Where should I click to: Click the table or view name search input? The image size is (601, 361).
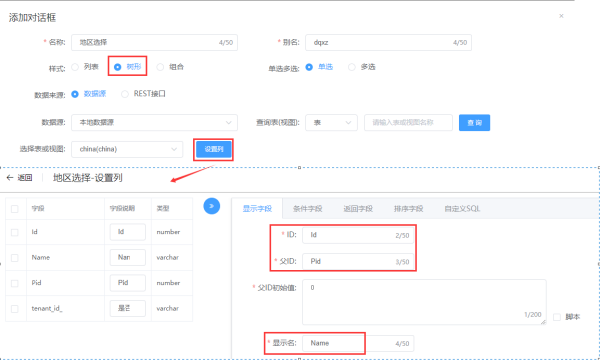[408, 123]
